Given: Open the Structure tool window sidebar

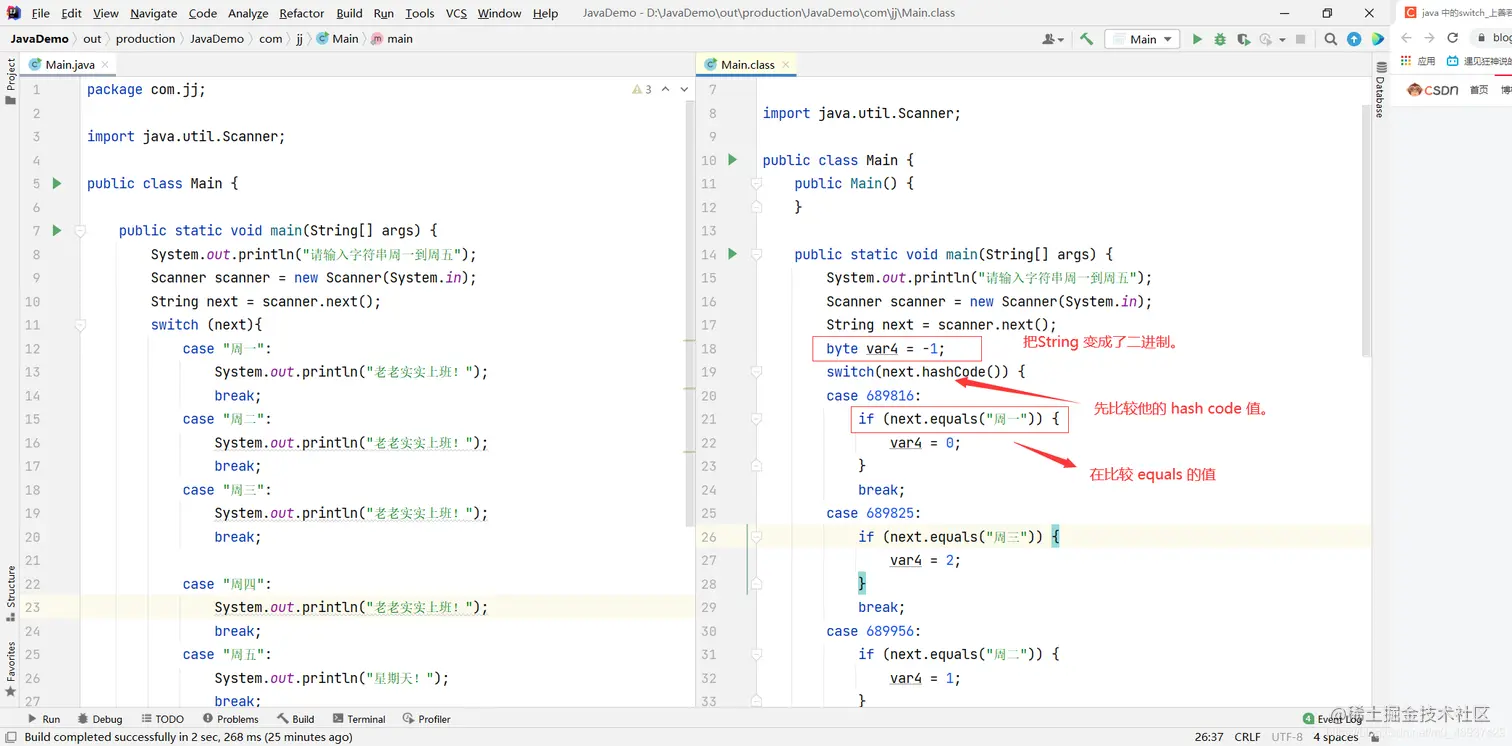Looking at the screenshot, I should tap(11, 594).
